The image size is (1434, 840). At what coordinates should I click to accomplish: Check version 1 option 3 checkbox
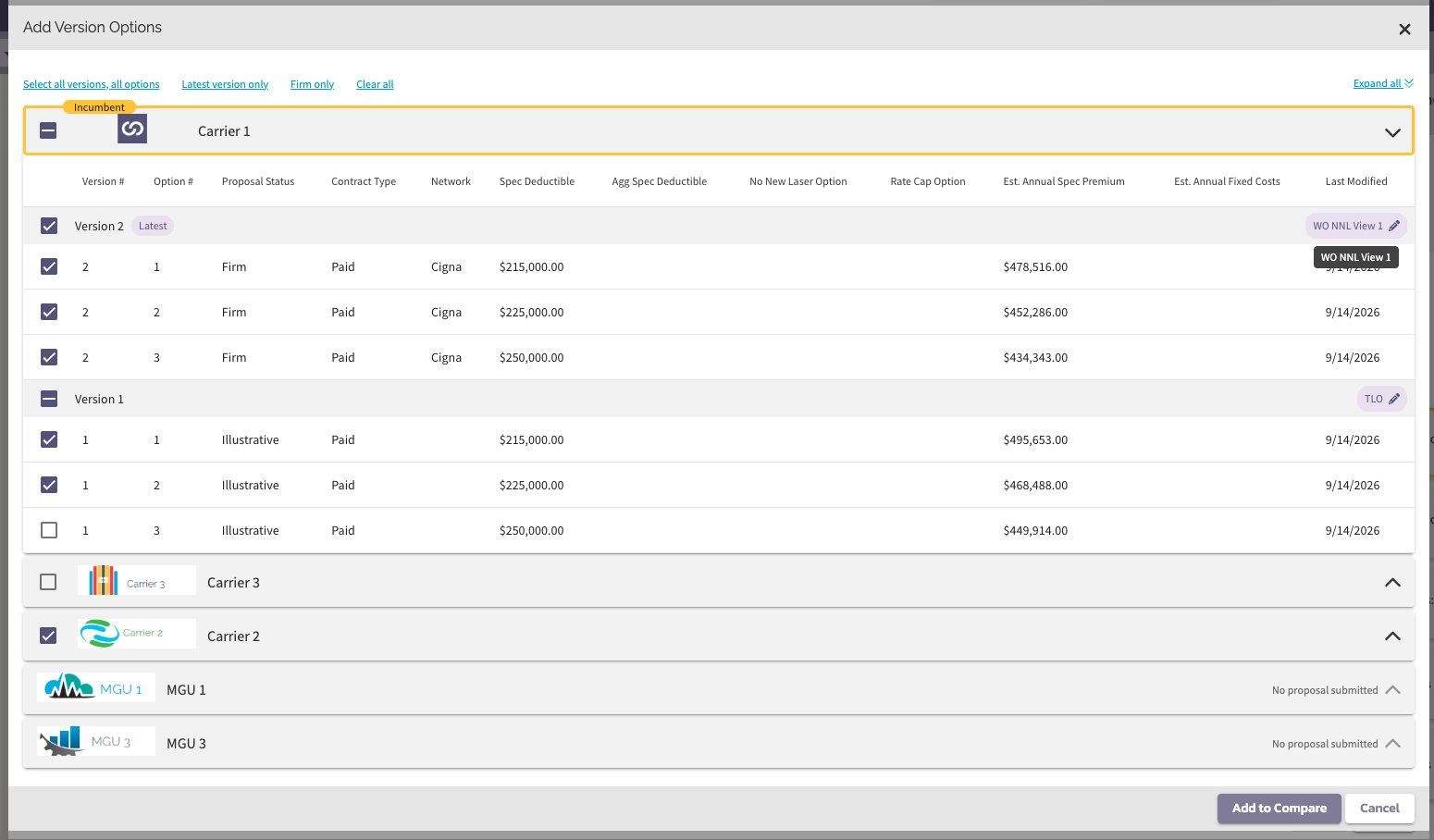click(x=49, y=530)
